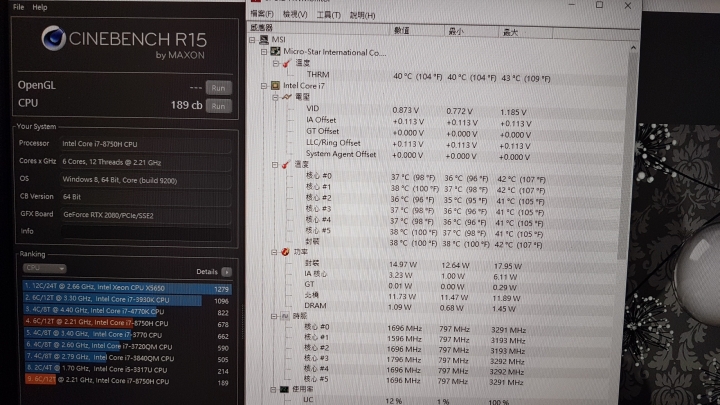
Task: Collapse the 功率 power section
Action: 274,252
